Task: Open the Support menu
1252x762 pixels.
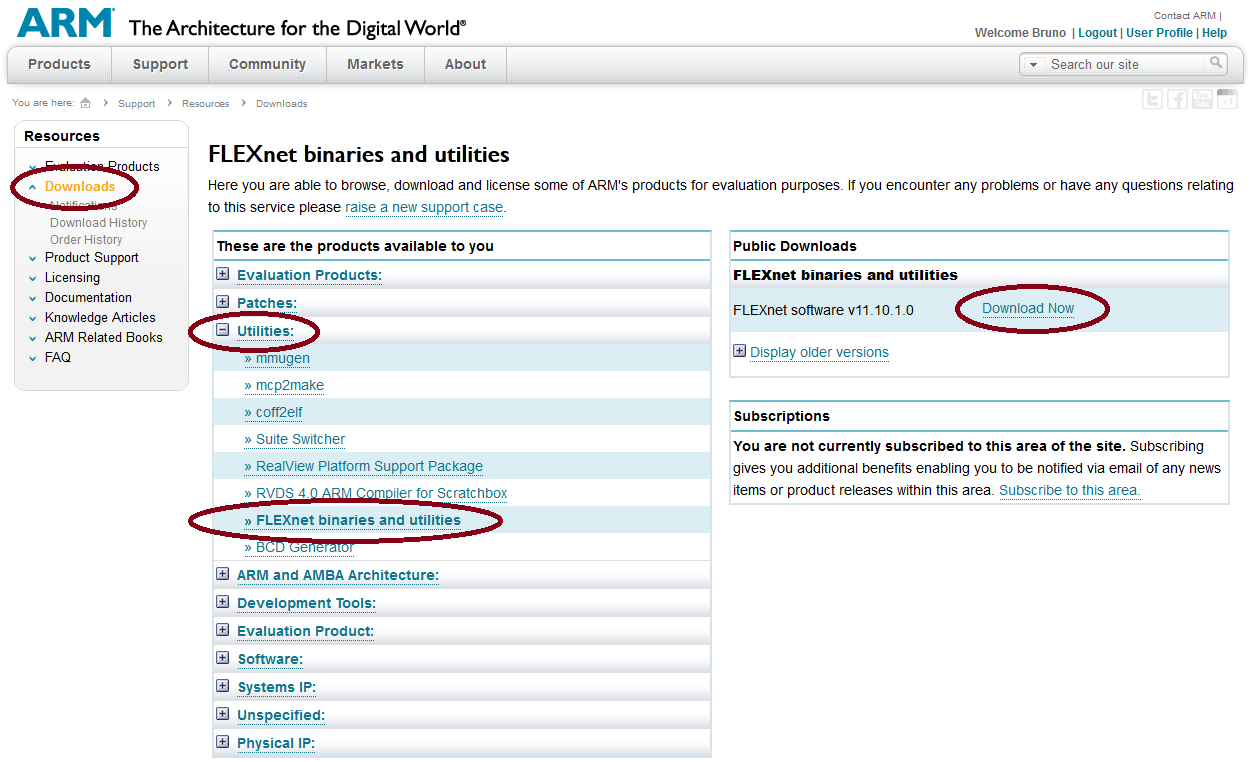Action: [x=160, y=64]
